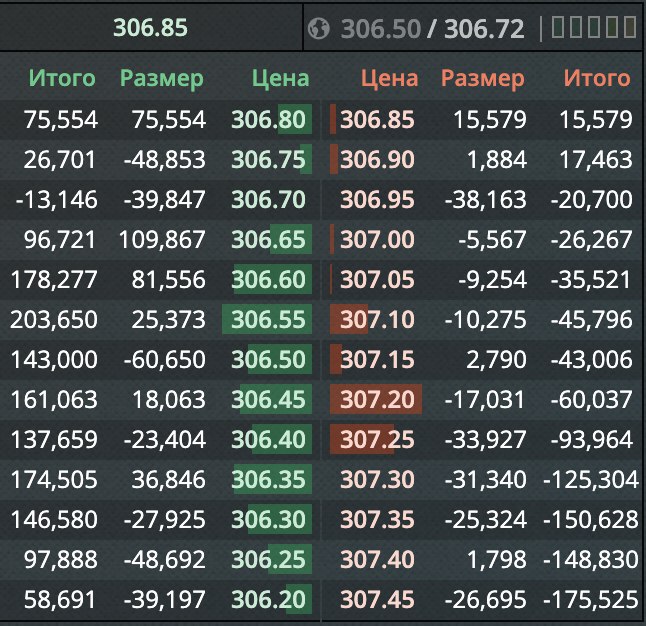Screen dimensions: 646x626
Task: Select bid price 306.40
Action: 268,439
